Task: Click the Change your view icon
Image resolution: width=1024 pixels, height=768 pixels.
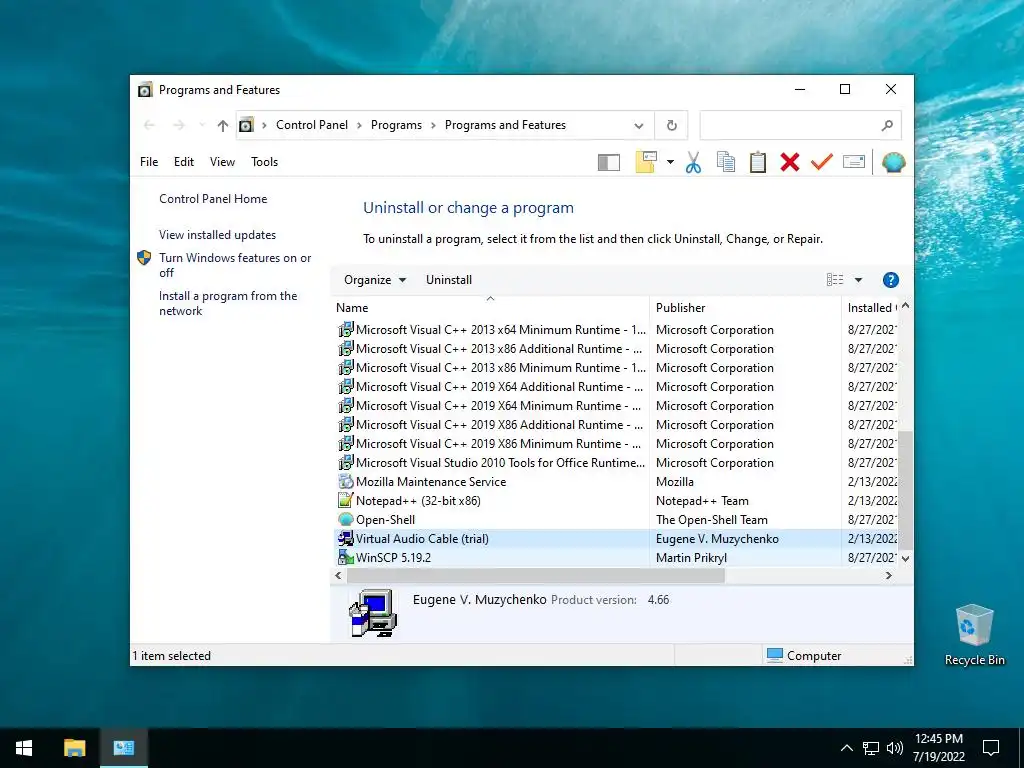Action: [835, 280]
